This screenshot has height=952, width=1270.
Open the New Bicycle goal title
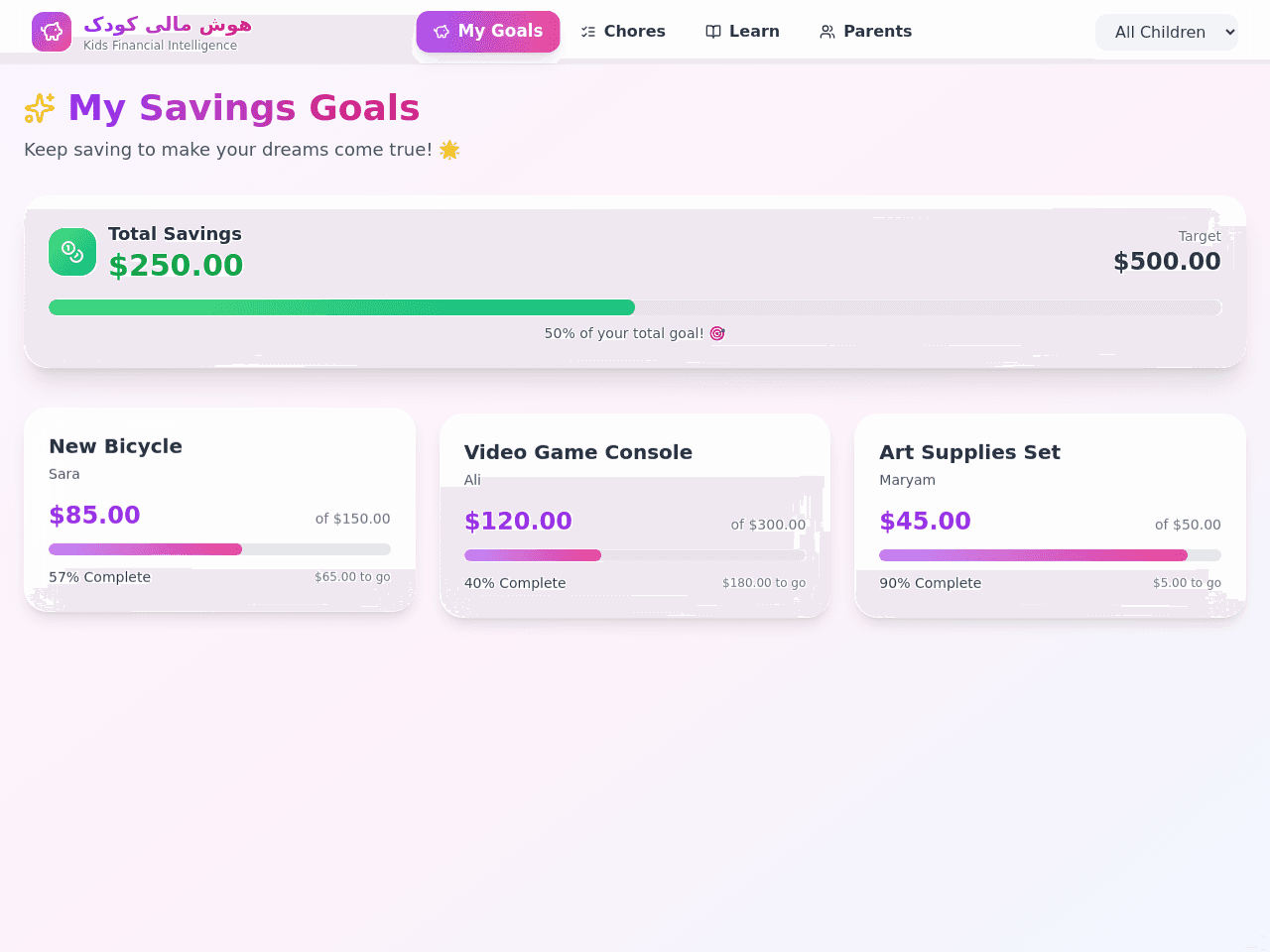click(x=115, y=446)
